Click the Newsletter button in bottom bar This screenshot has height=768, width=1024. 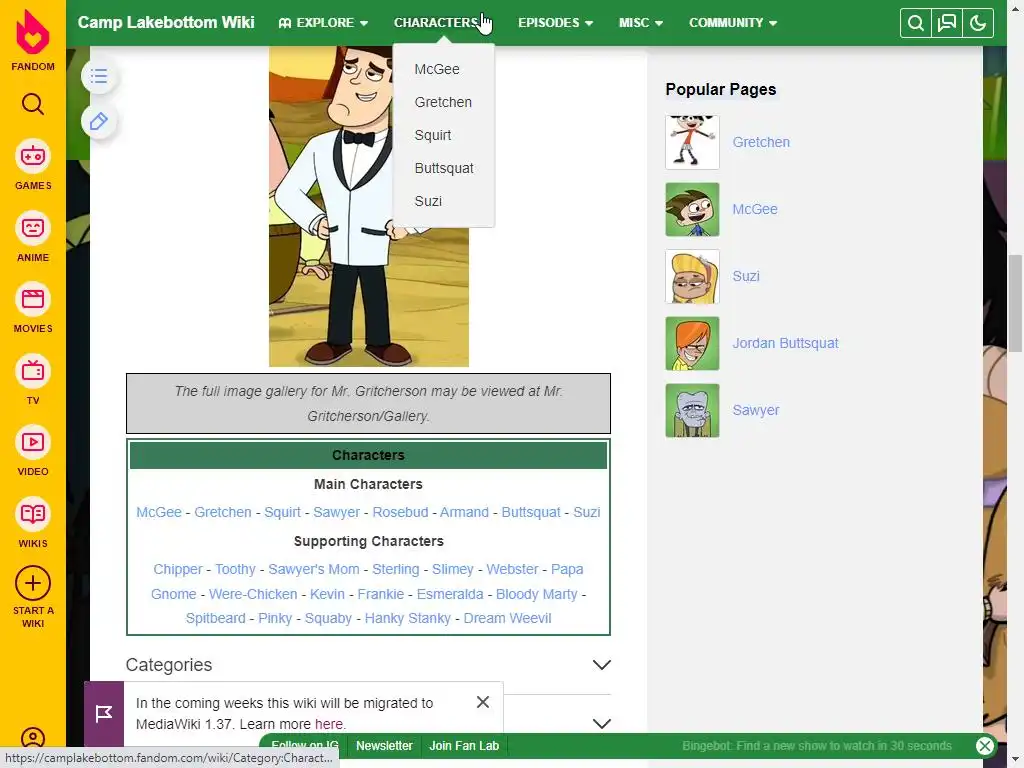click(384, 746)
